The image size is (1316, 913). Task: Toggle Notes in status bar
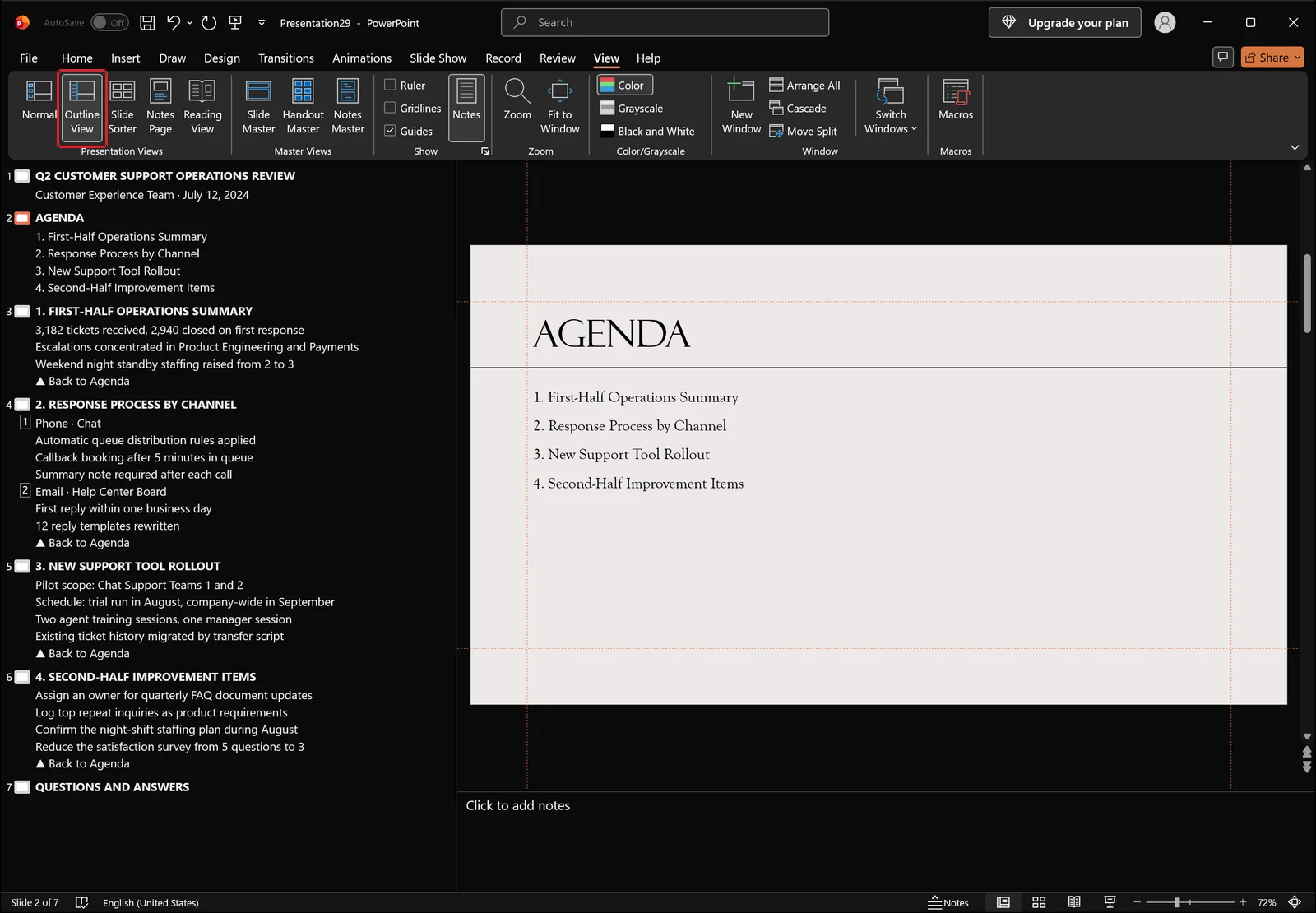[948, 902]
